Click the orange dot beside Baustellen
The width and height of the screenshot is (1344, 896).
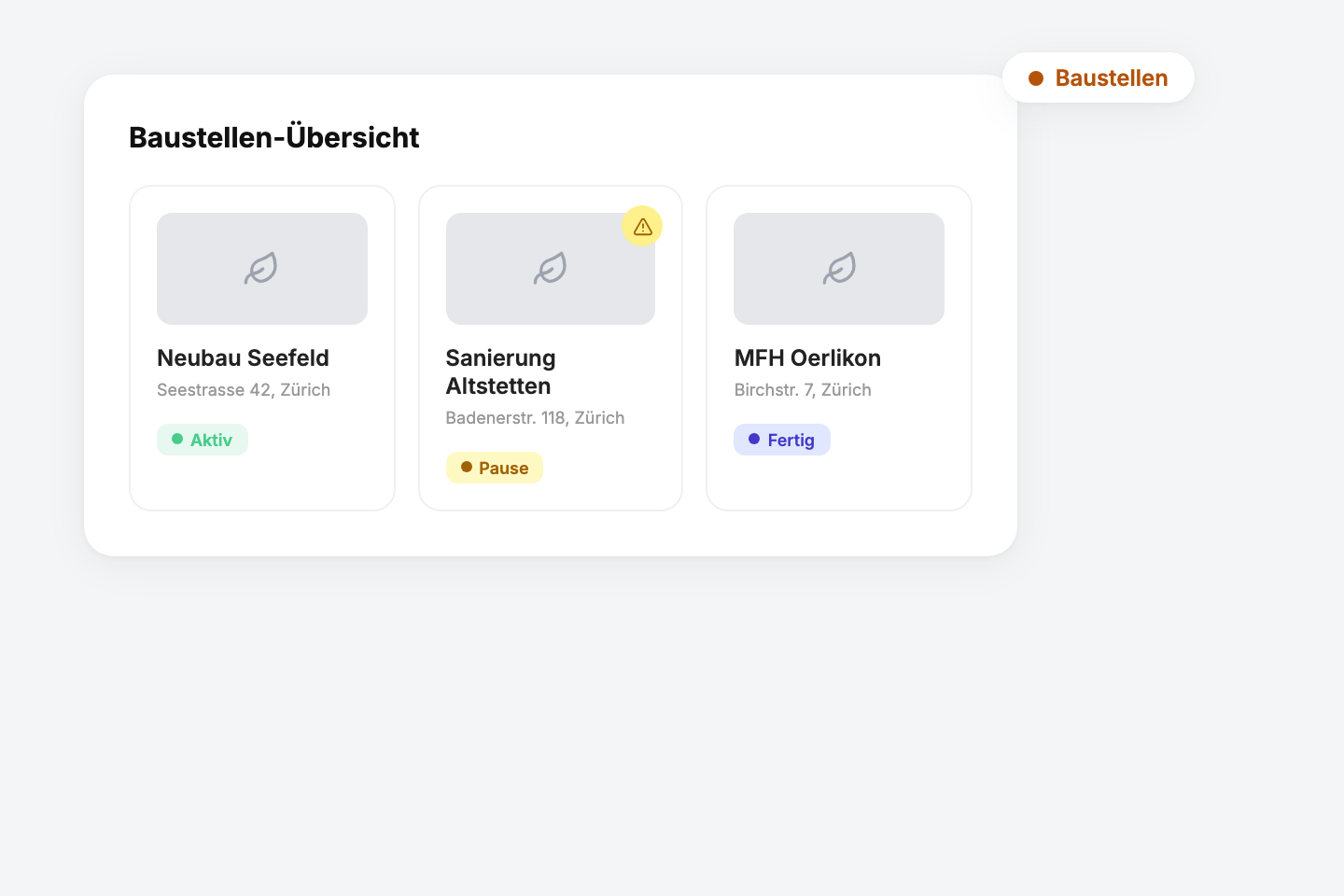coord(1036,78)
